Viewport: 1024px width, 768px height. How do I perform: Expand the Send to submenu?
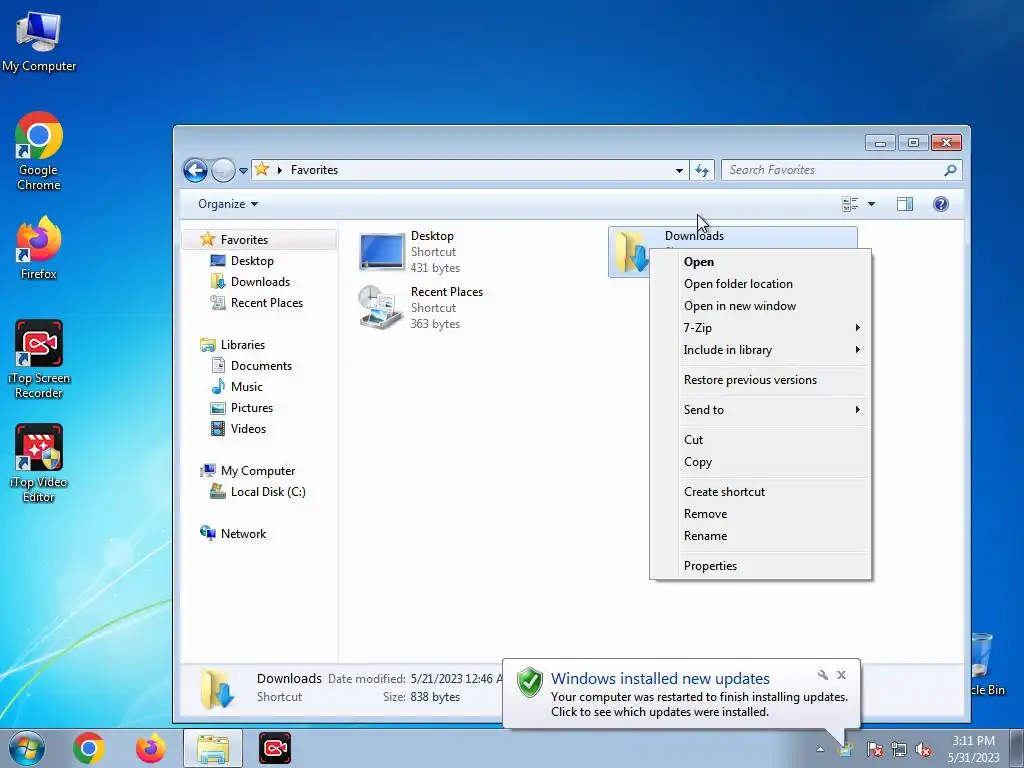coord(761,410)
